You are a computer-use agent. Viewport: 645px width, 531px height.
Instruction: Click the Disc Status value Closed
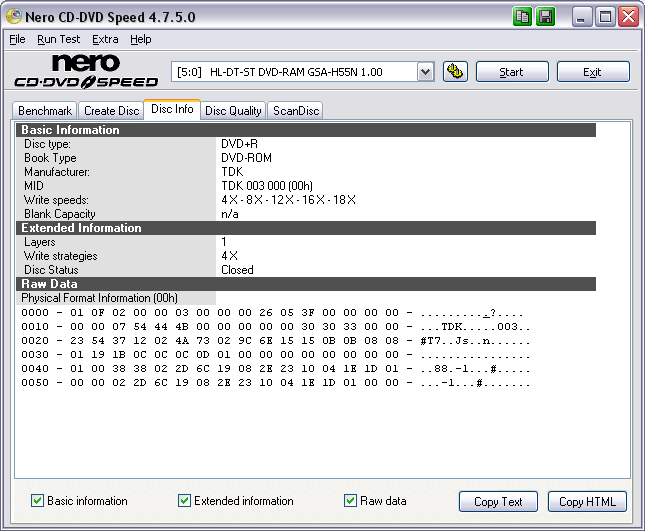[237, 270]
